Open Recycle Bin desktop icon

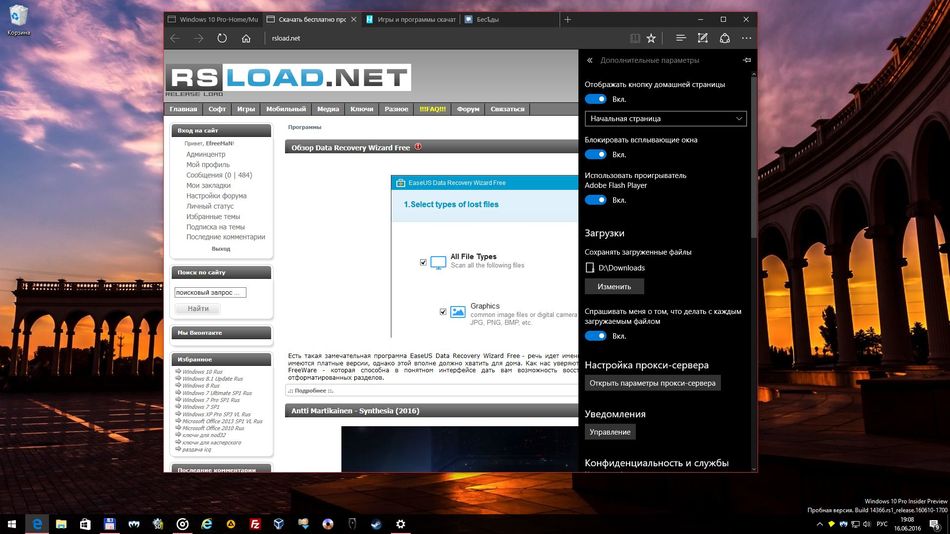coord(18,20)
